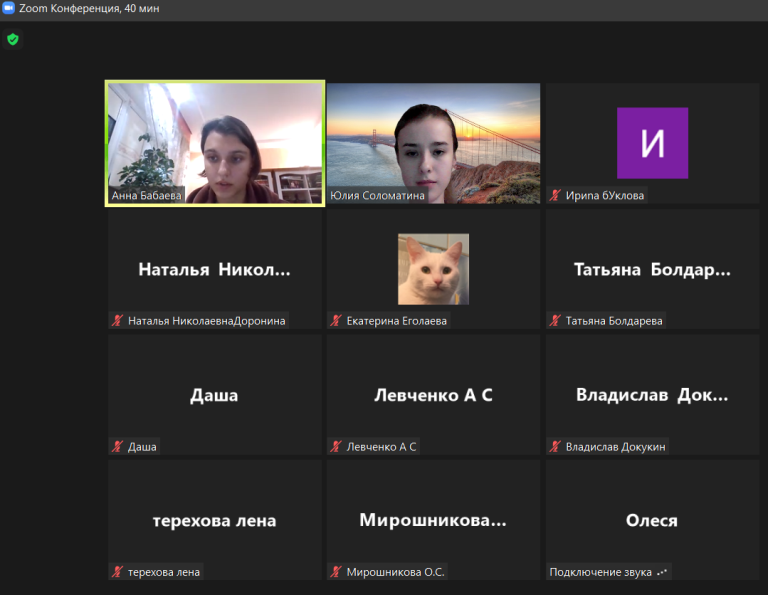Click the muted mic icon beside Даша
Screen dimensions: 768x595
118,447
